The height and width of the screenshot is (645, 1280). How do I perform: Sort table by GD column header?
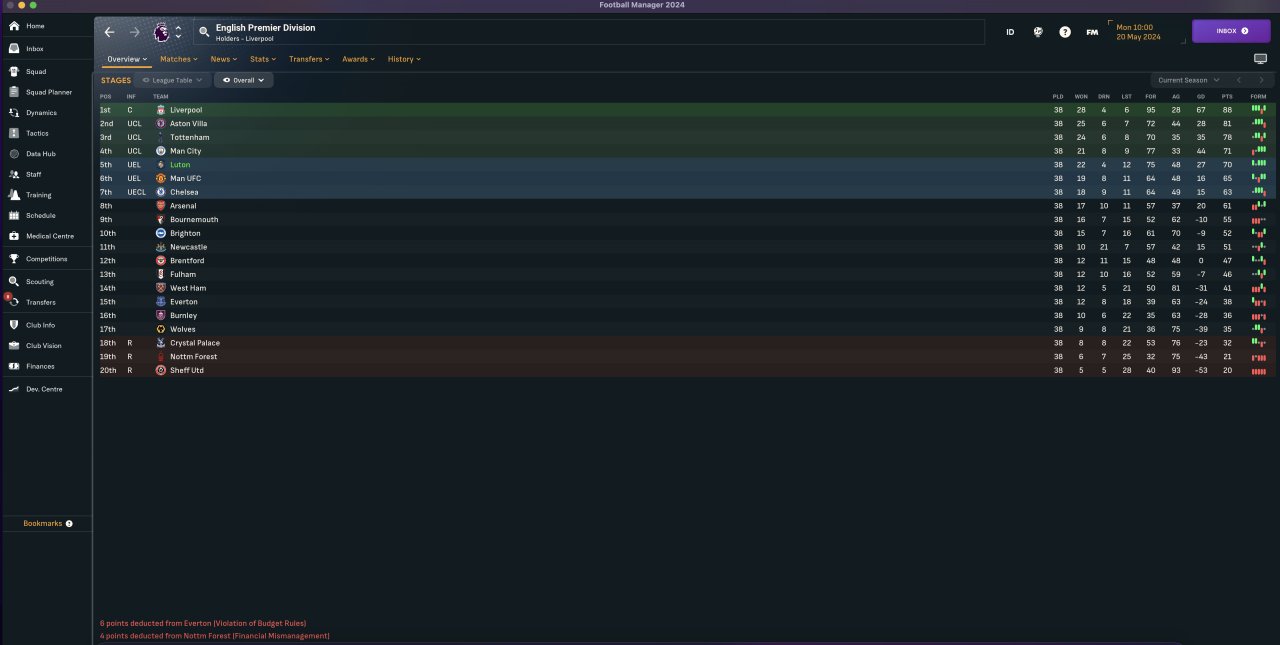click(x=1201, y=96)
